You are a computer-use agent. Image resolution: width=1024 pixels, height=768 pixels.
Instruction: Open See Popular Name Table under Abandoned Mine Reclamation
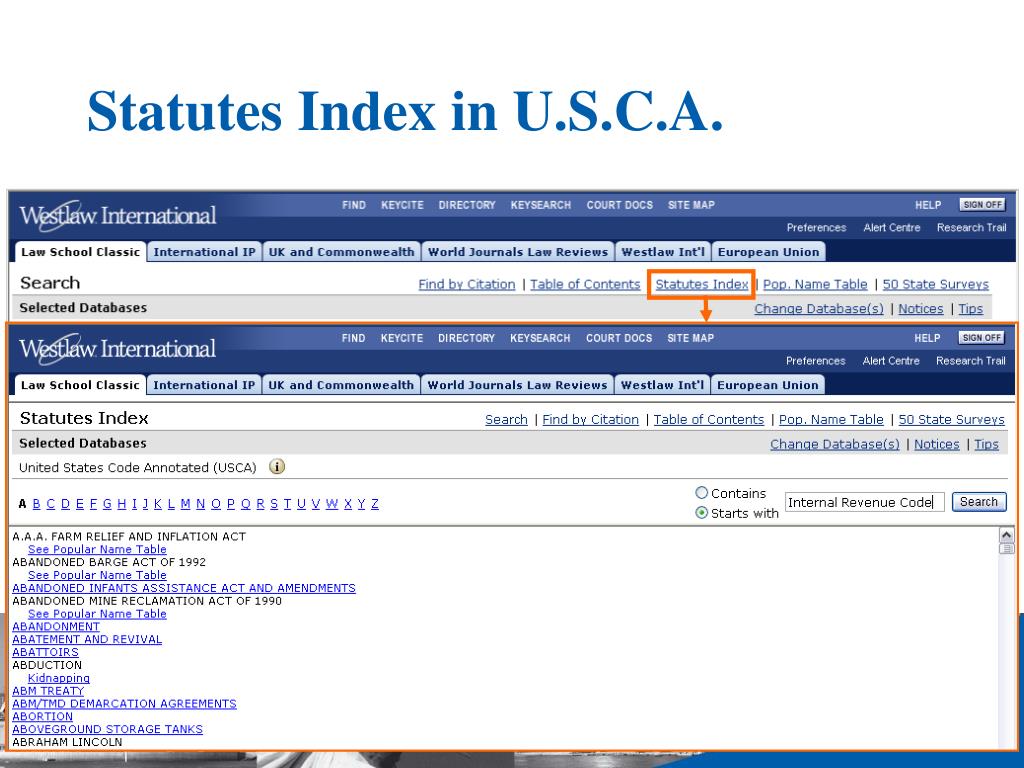[x=97, y=613]
